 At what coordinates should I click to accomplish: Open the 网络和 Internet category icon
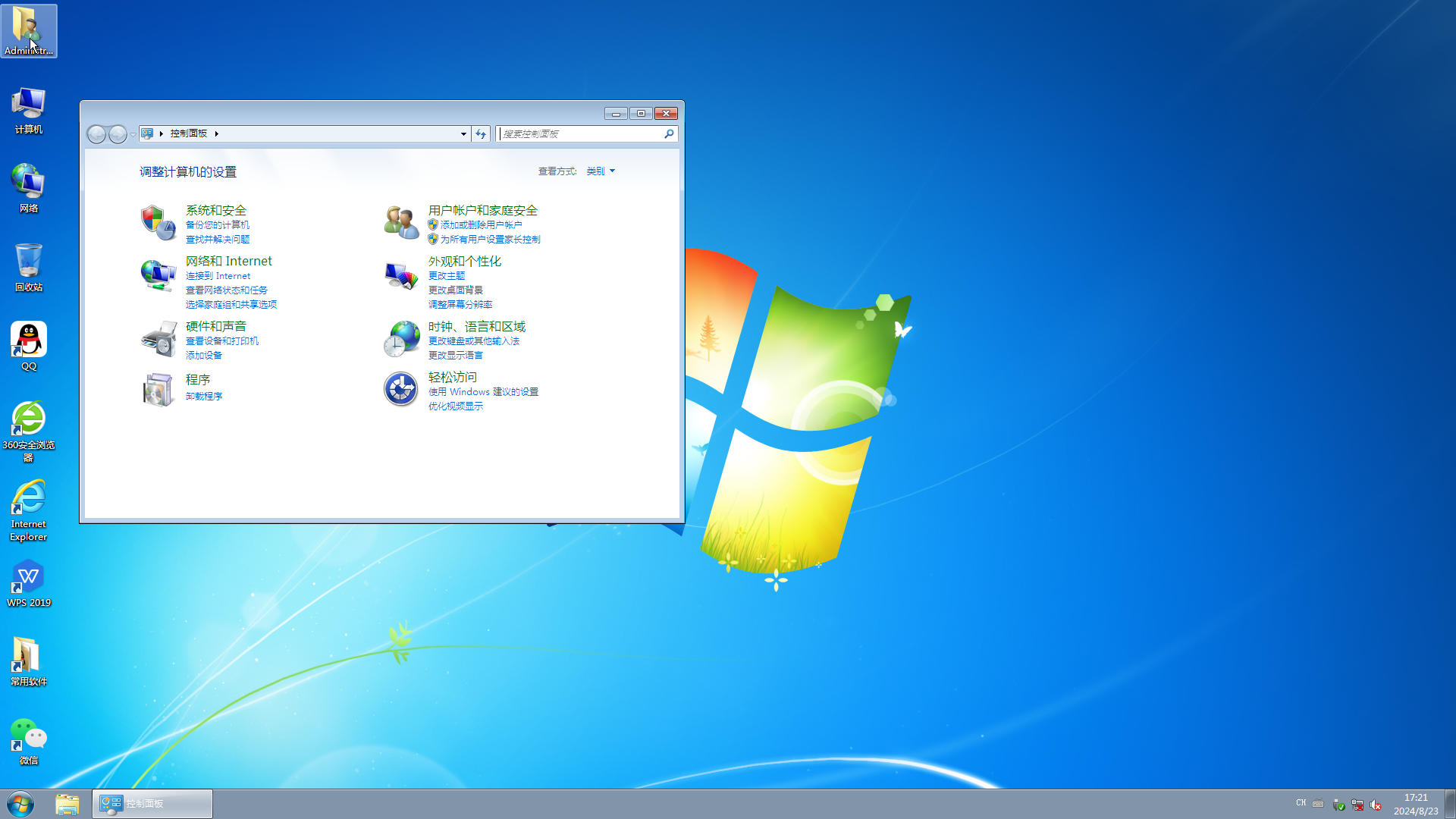click(x=158, y=275)
